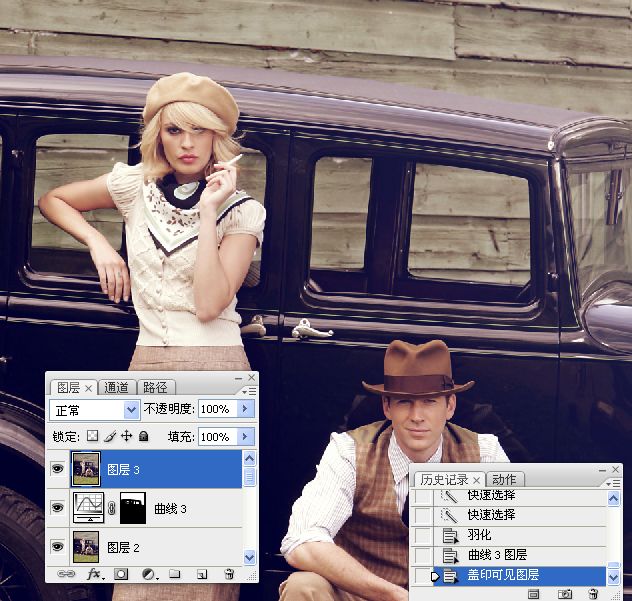Click the 填充 value field
Screen dimensions: 632x601
coord(217,437)
